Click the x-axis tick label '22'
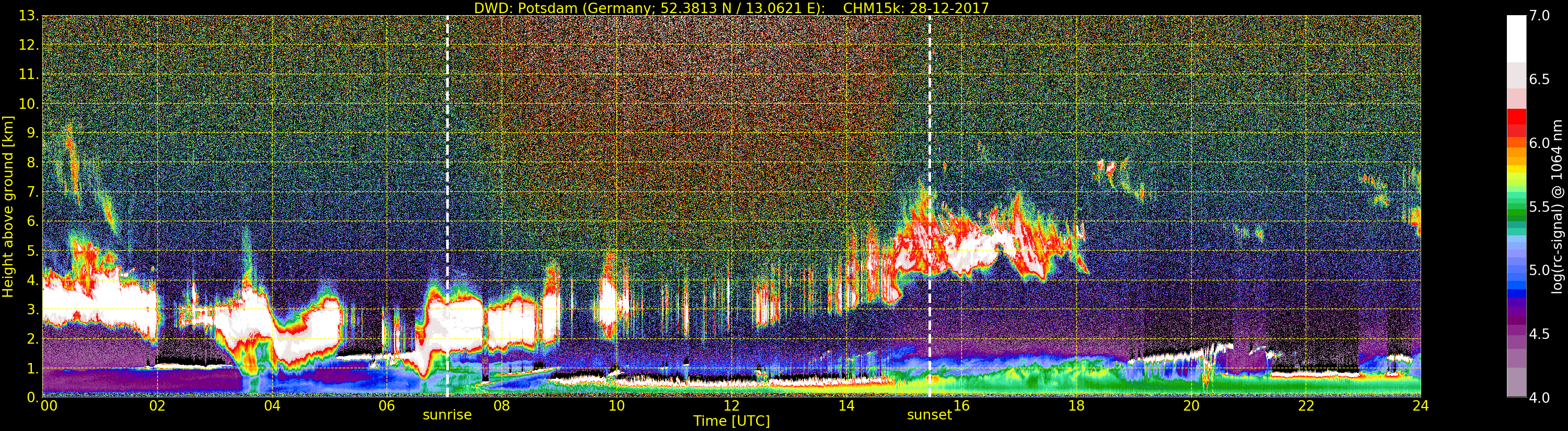This screenshot has width=1568, height=431. tap(1306, 405)
